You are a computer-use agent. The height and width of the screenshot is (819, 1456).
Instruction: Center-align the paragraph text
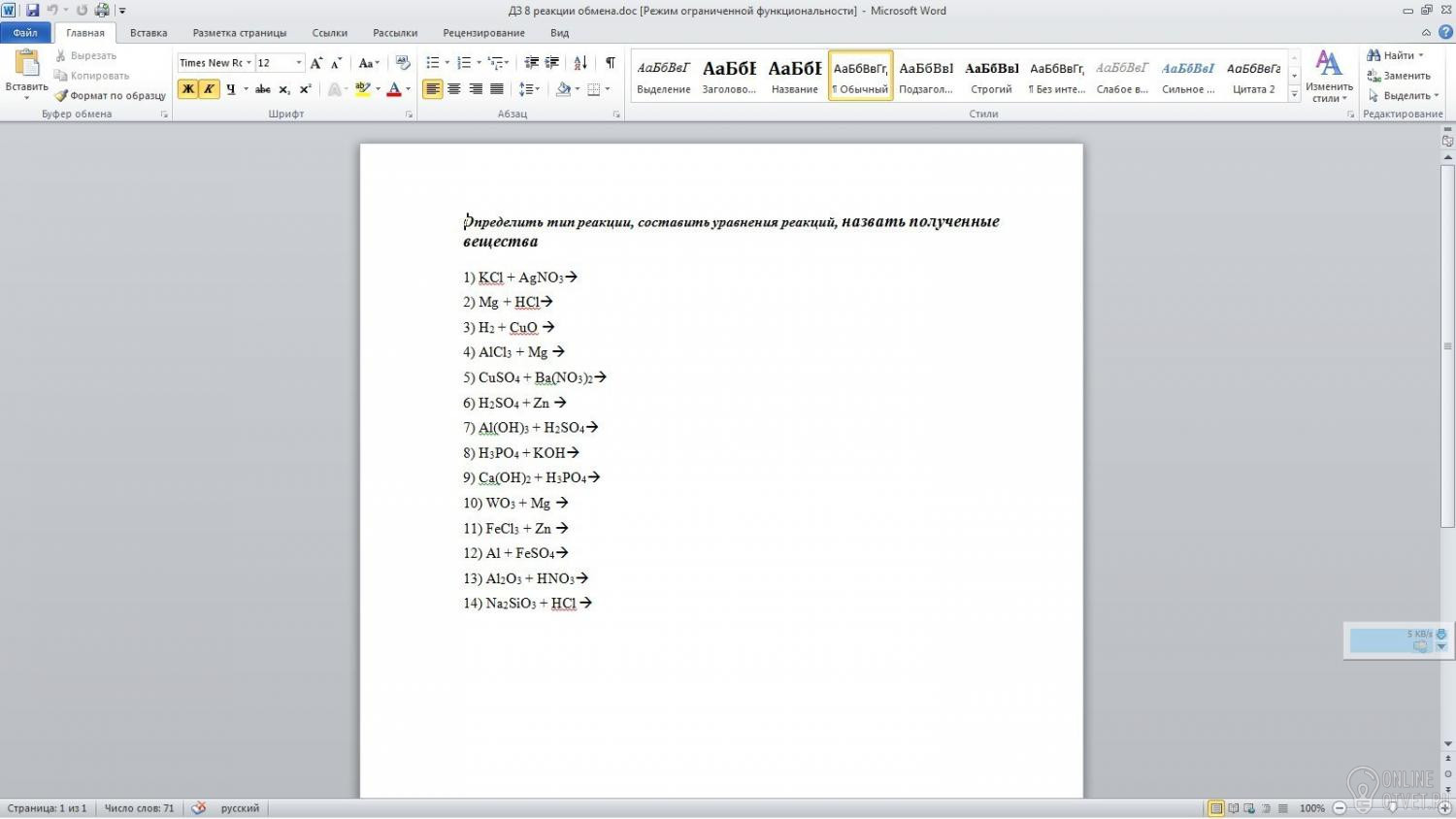453,89
